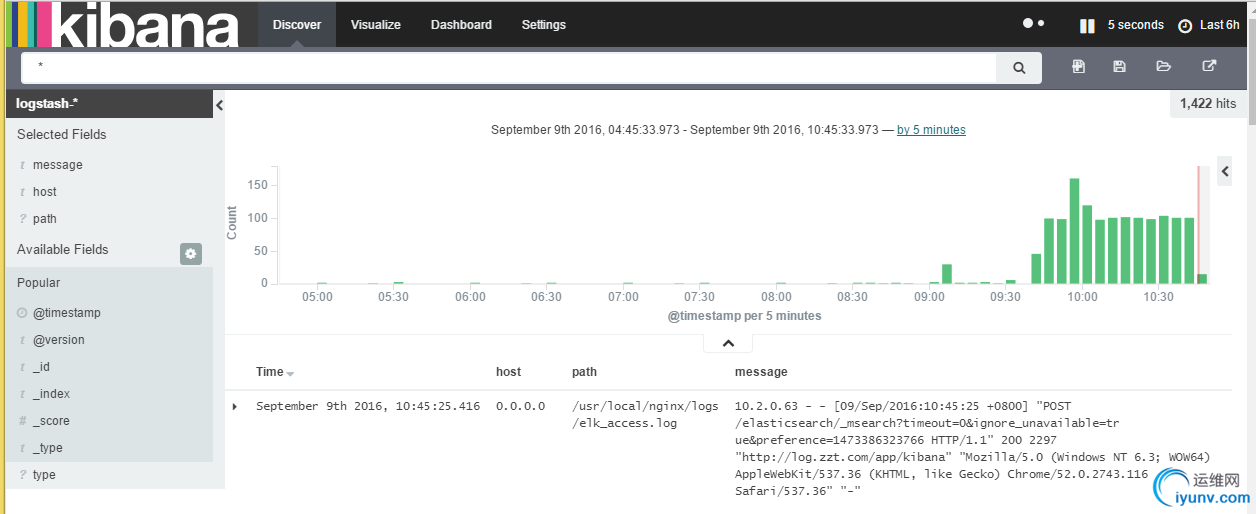1256x514 pixels.
Task: Click the search magnifier button
Action: 1019,68
